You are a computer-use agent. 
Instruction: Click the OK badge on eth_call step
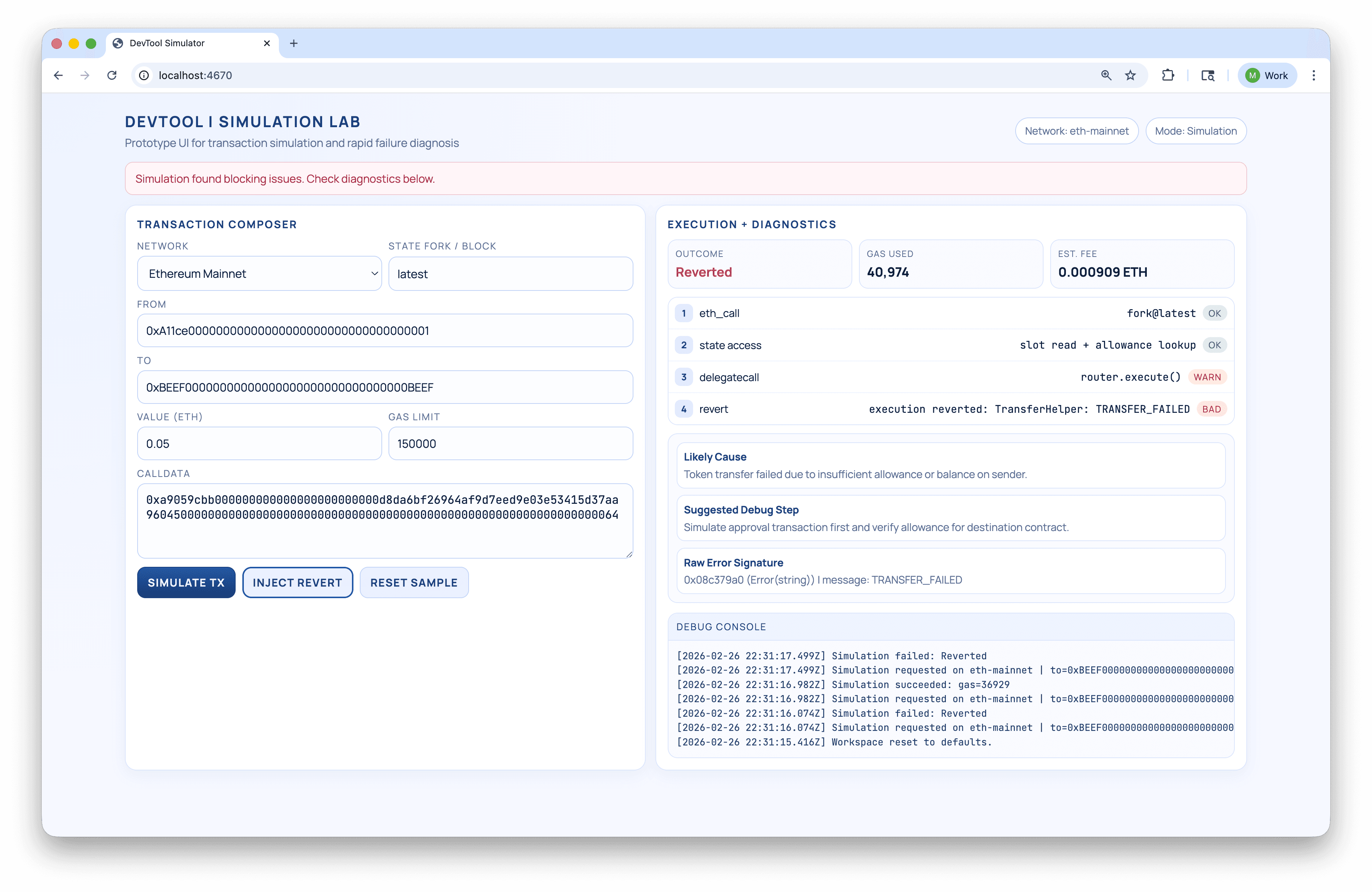tap(1215, 313)
